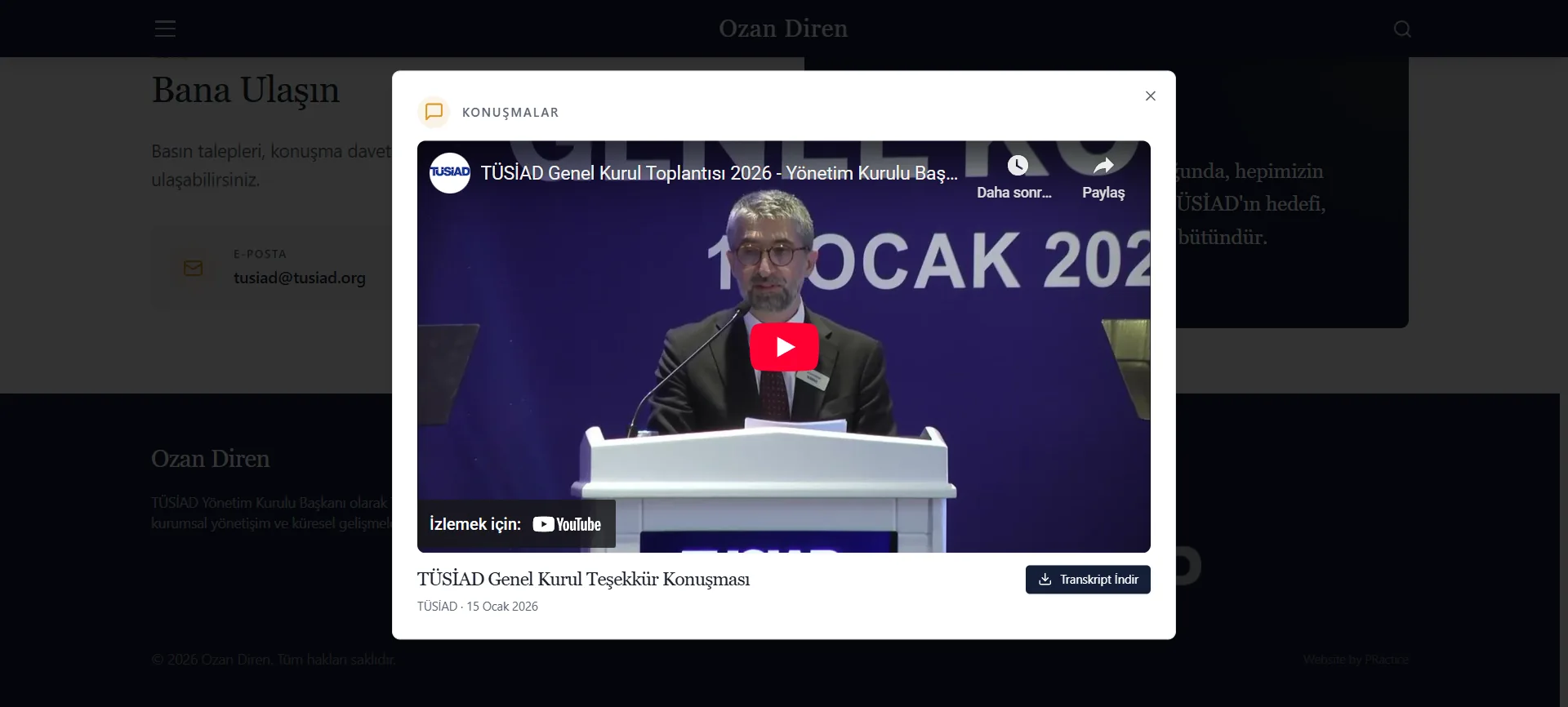Close the Konuşmalar video dialog
Image resolution: width=1568 pixels, height=707 pixels.
coord(1151,96)
